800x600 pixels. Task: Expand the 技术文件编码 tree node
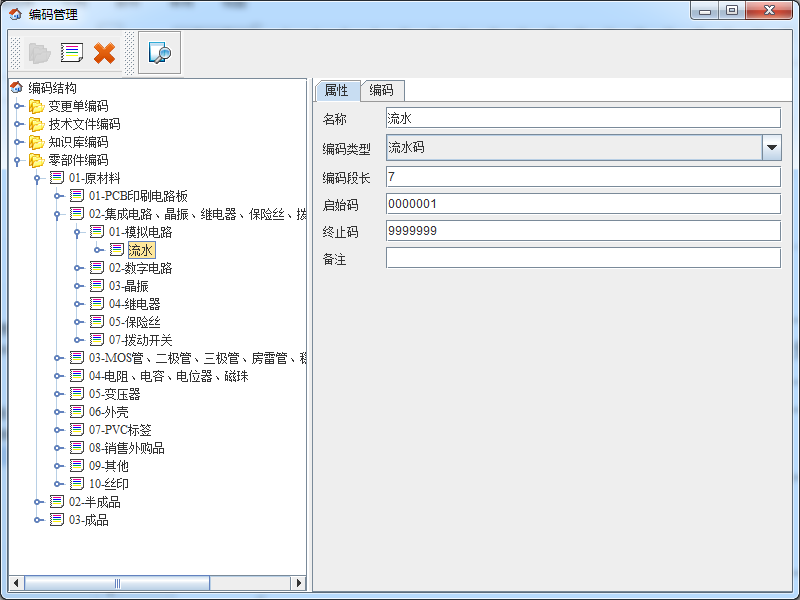18,124
